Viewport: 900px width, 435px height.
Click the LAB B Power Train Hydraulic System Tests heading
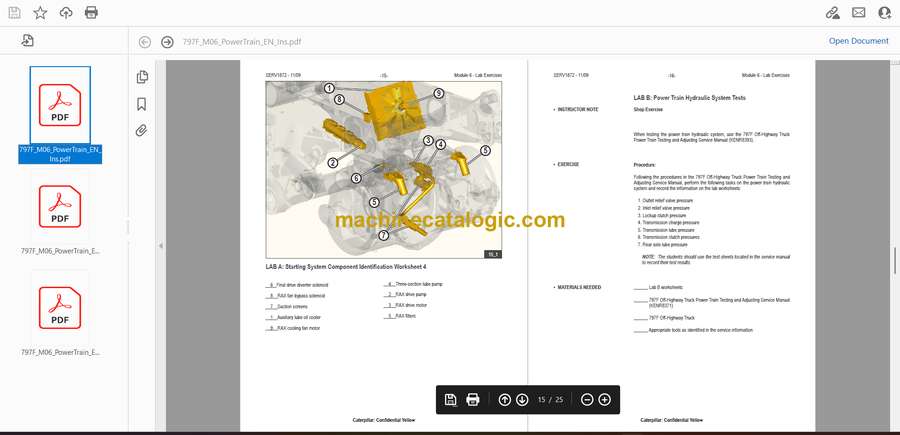point(689,98)
